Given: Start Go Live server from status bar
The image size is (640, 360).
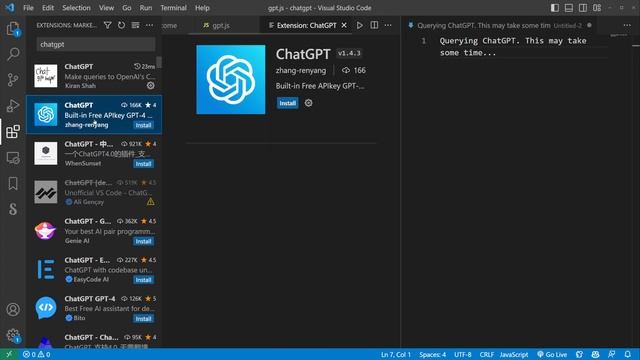Looking at the screenshot, I should (x=552, y=354).
